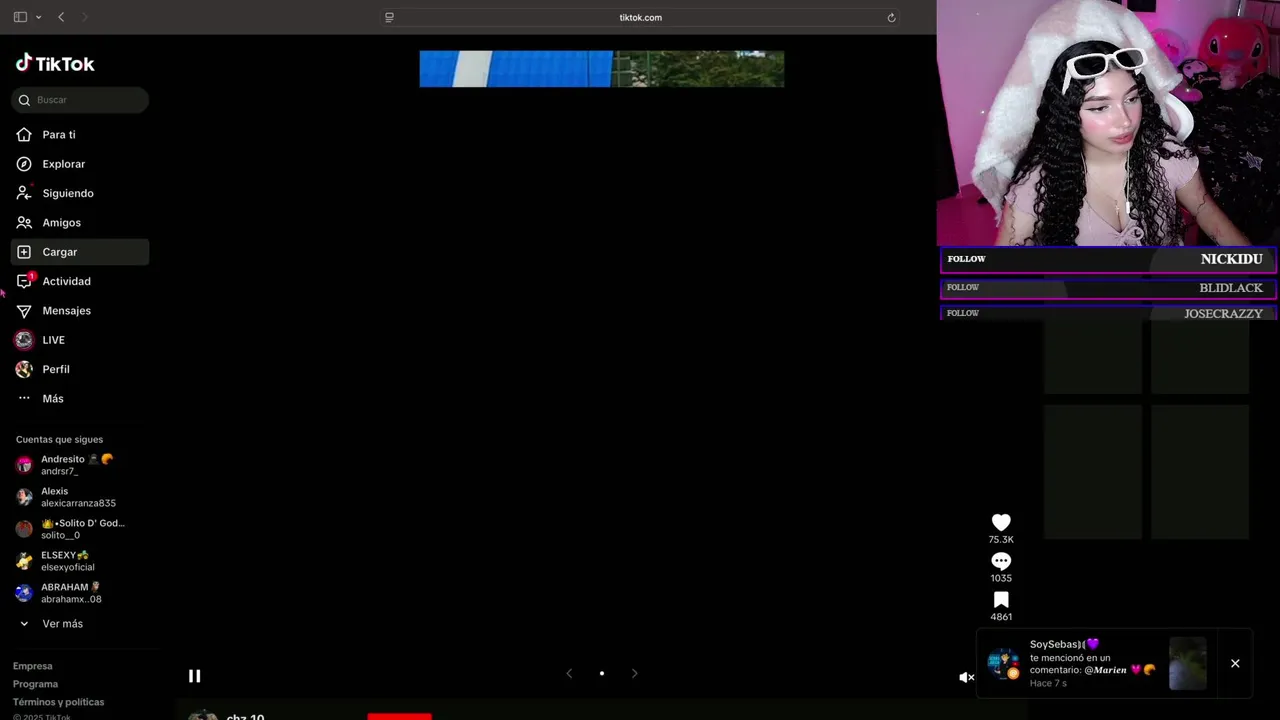
Task: Open the comments bubble icon
Action: (x=1001, y=561)
